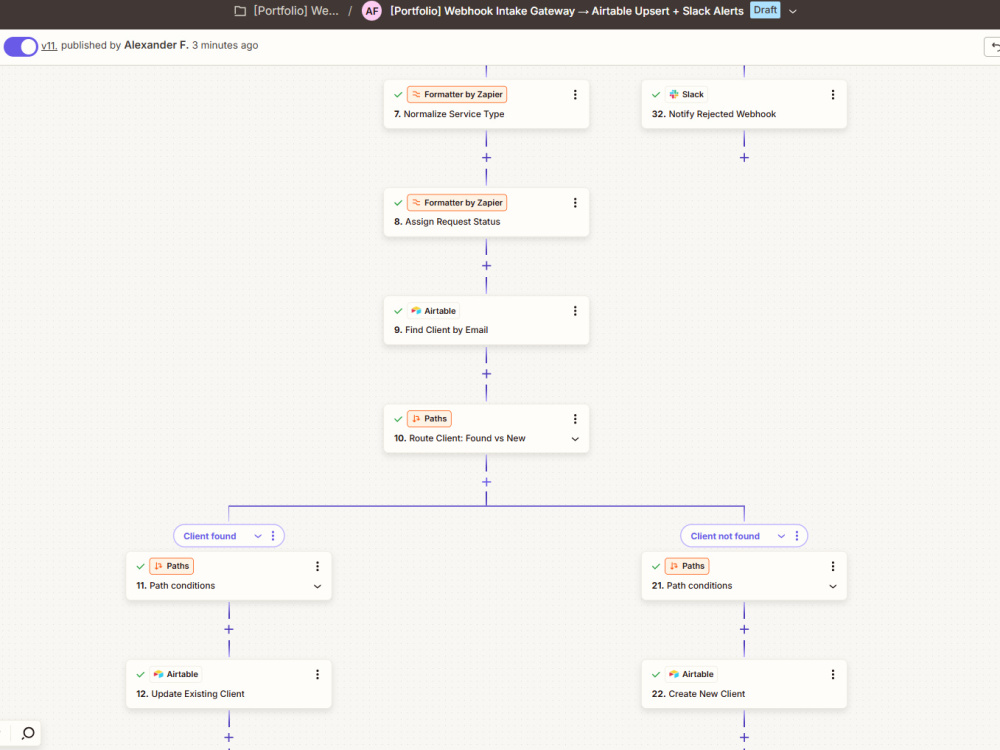Expand chevron on step 21 Path conditions
The height and width of the screenshot is (750, 1000).
pos(832,586)
